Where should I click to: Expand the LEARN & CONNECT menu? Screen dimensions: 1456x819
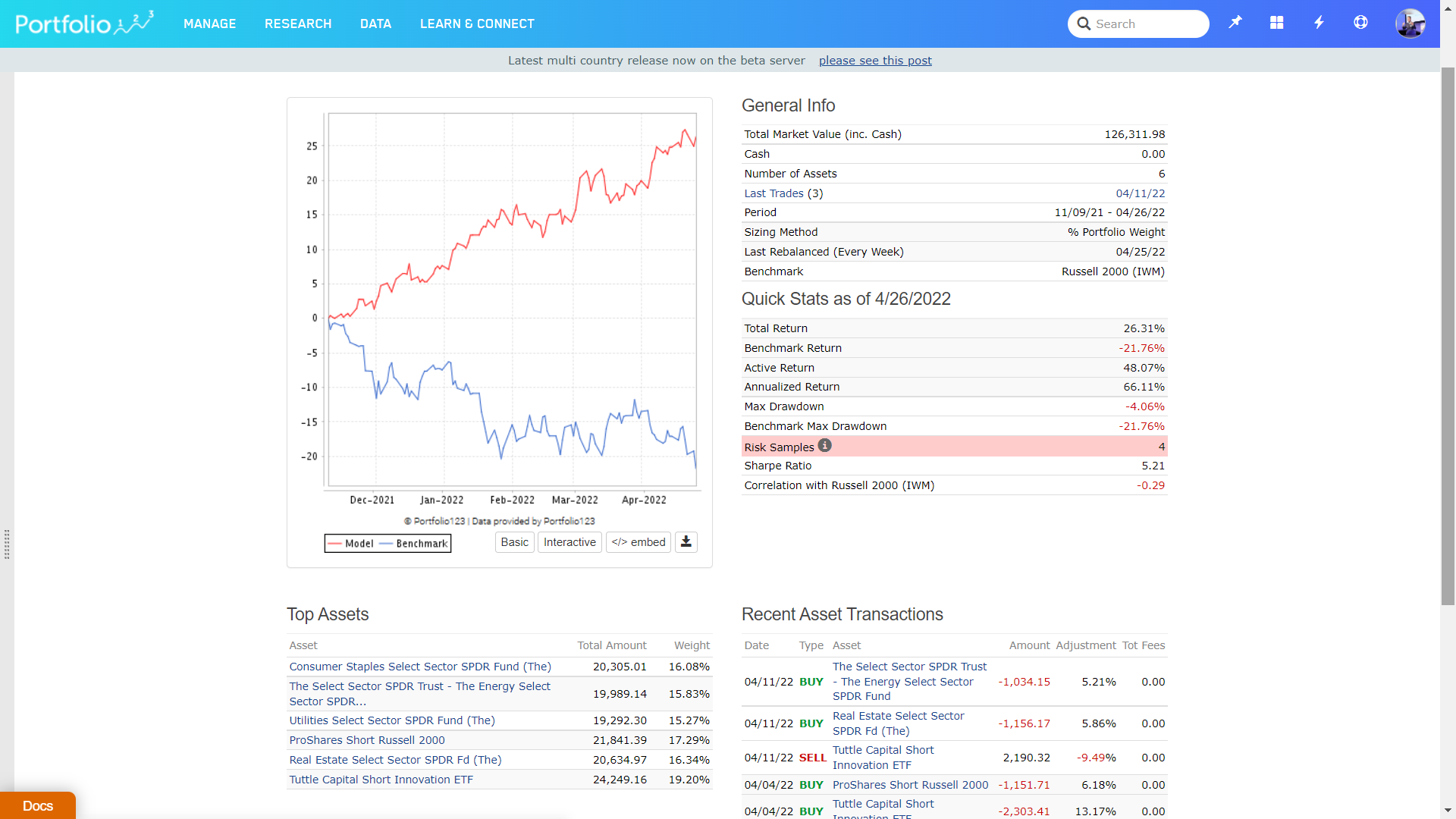[x=477, y=24]
